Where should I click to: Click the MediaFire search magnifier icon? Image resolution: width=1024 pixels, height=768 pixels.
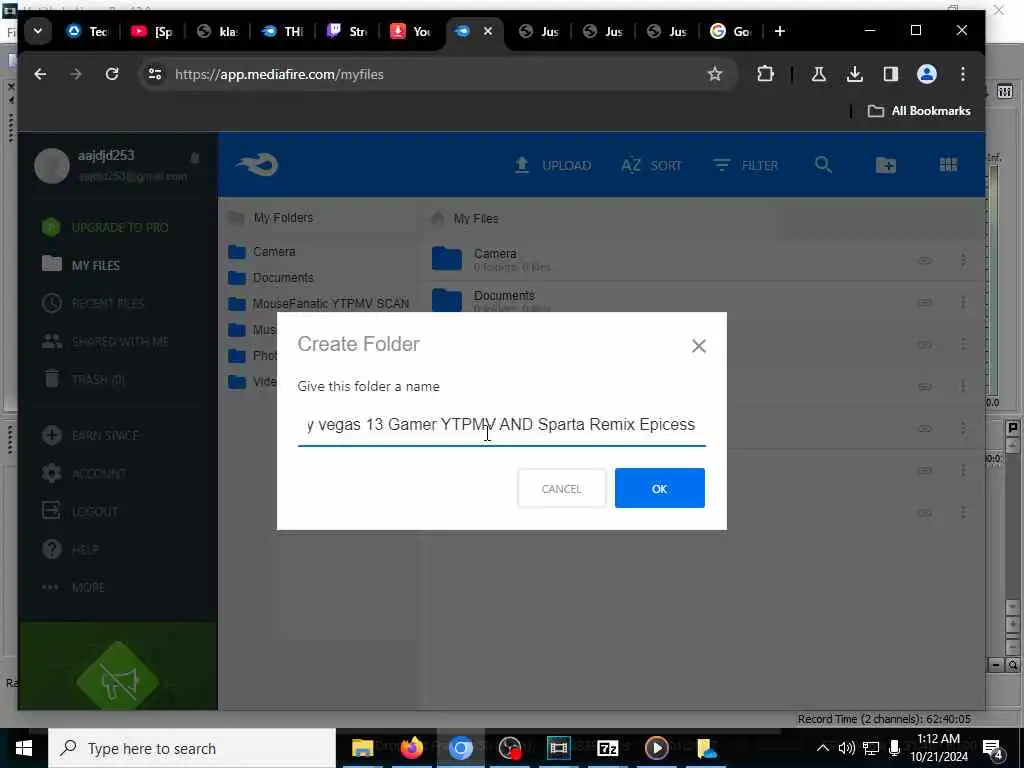pyautogui.click(x=823, y=165)
